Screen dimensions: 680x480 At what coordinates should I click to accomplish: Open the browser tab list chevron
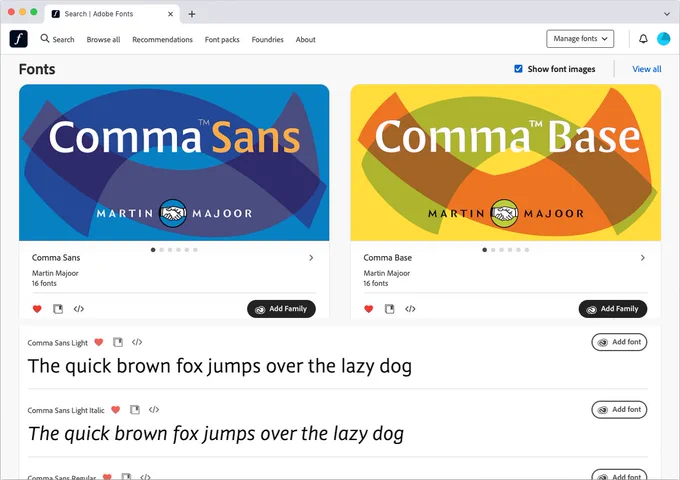667,14
